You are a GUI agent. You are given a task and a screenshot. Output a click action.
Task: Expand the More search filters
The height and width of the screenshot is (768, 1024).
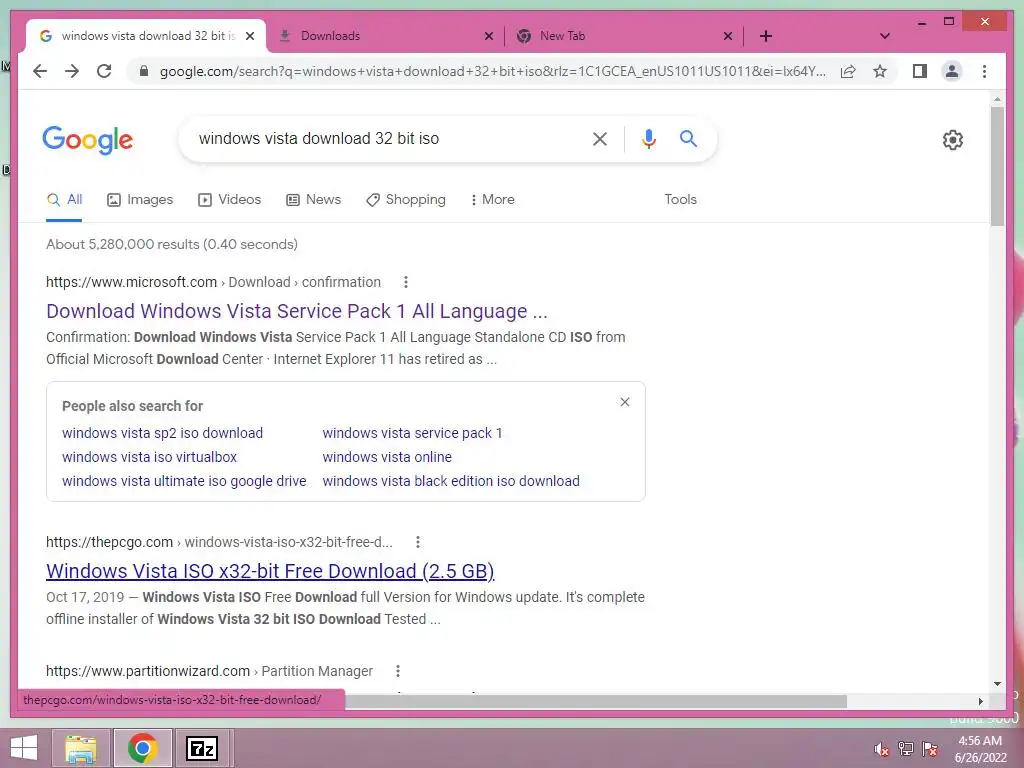pos(492,199)
